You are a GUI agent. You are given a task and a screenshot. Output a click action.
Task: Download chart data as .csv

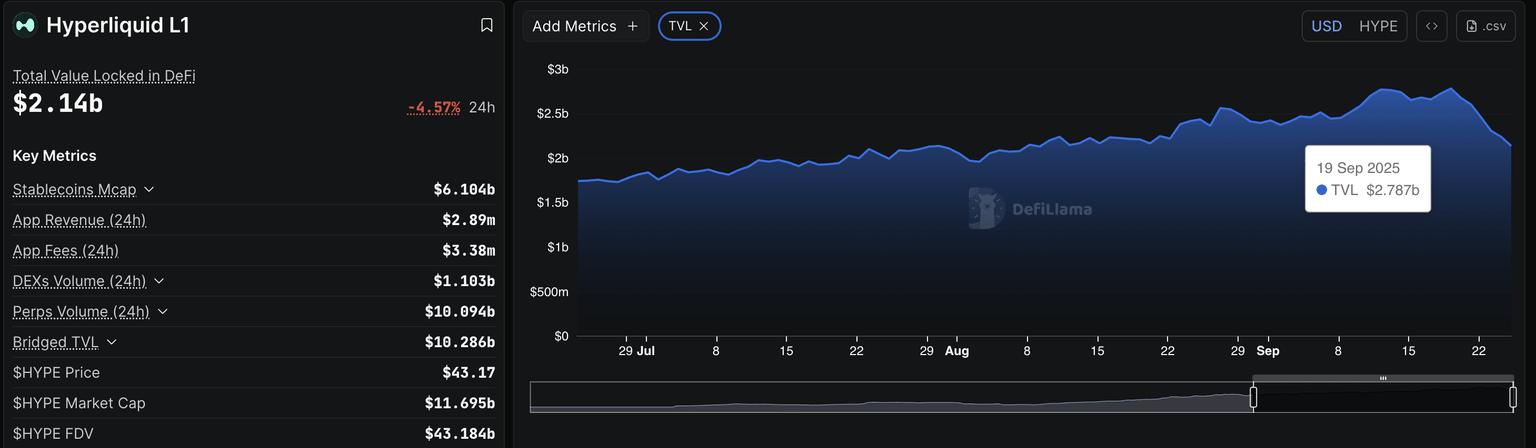pos(1485,26)
